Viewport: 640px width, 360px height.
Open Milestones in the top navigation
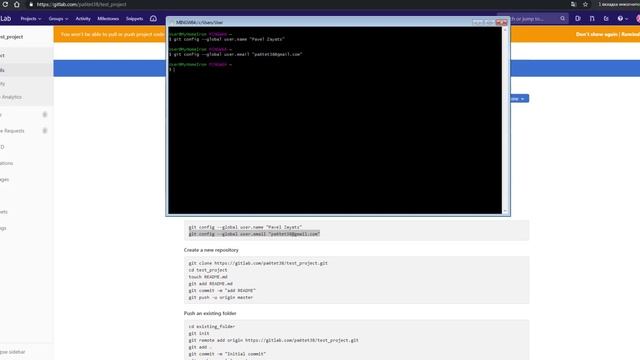tap(108, 19)
